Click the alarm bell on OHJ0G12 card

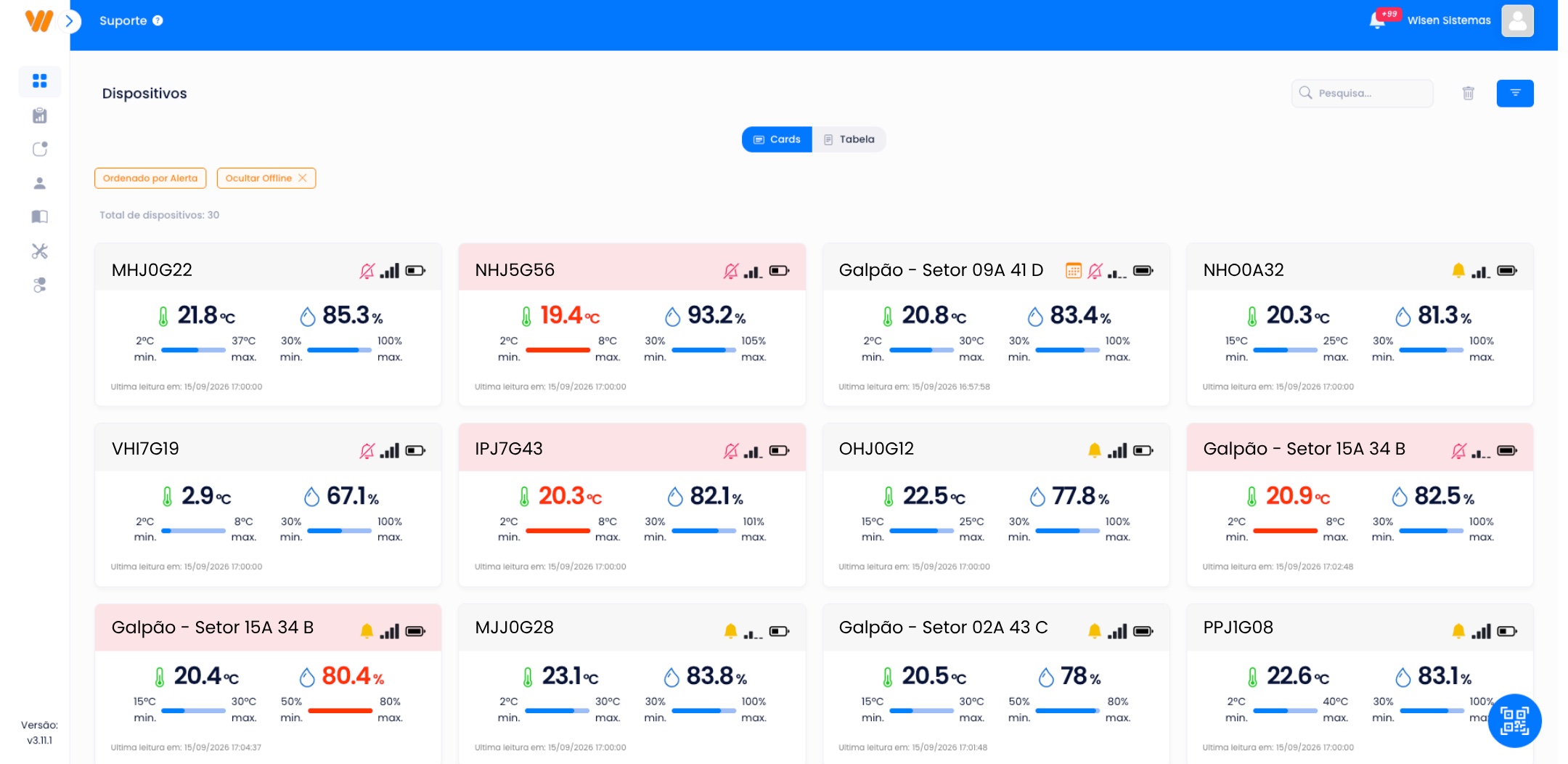[1095, 450]
